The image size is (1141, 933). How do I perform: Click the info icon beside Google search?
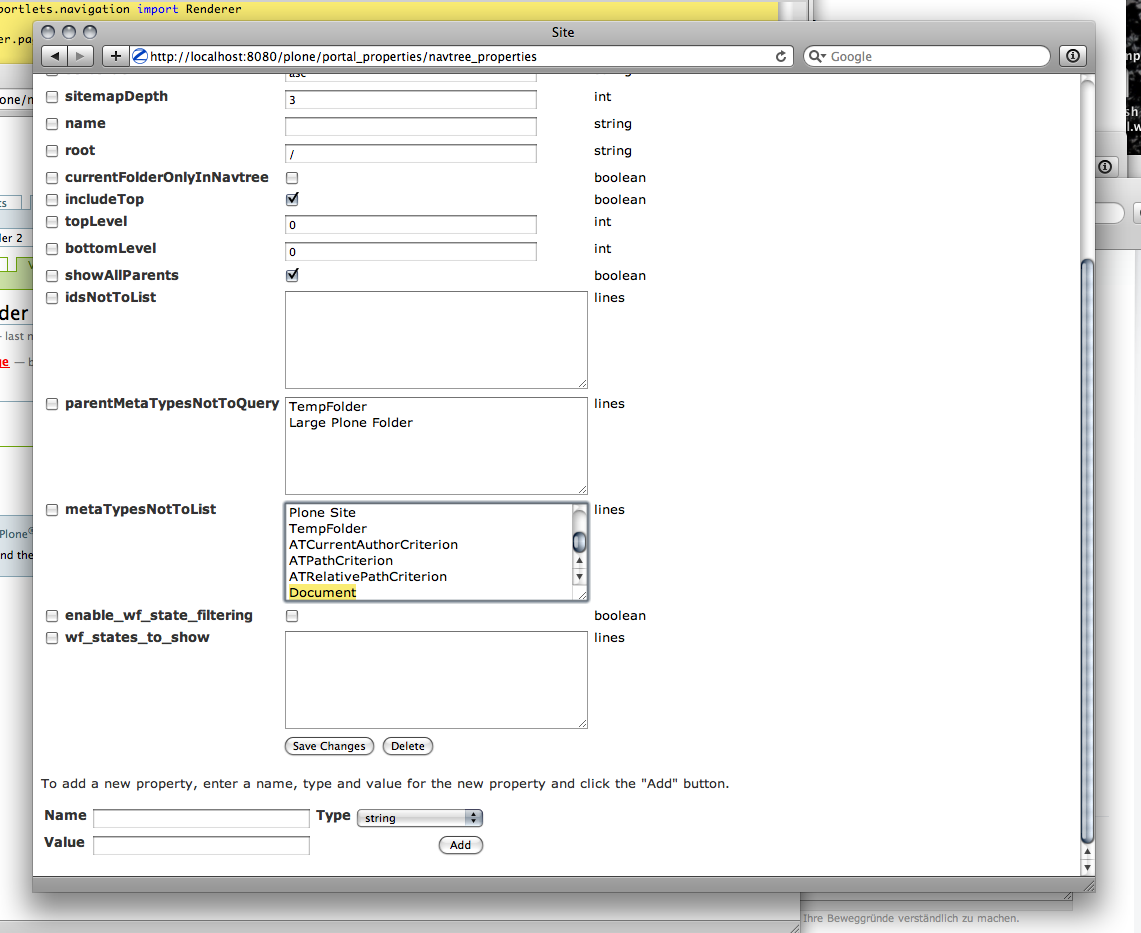click(x=1073, y=56)
